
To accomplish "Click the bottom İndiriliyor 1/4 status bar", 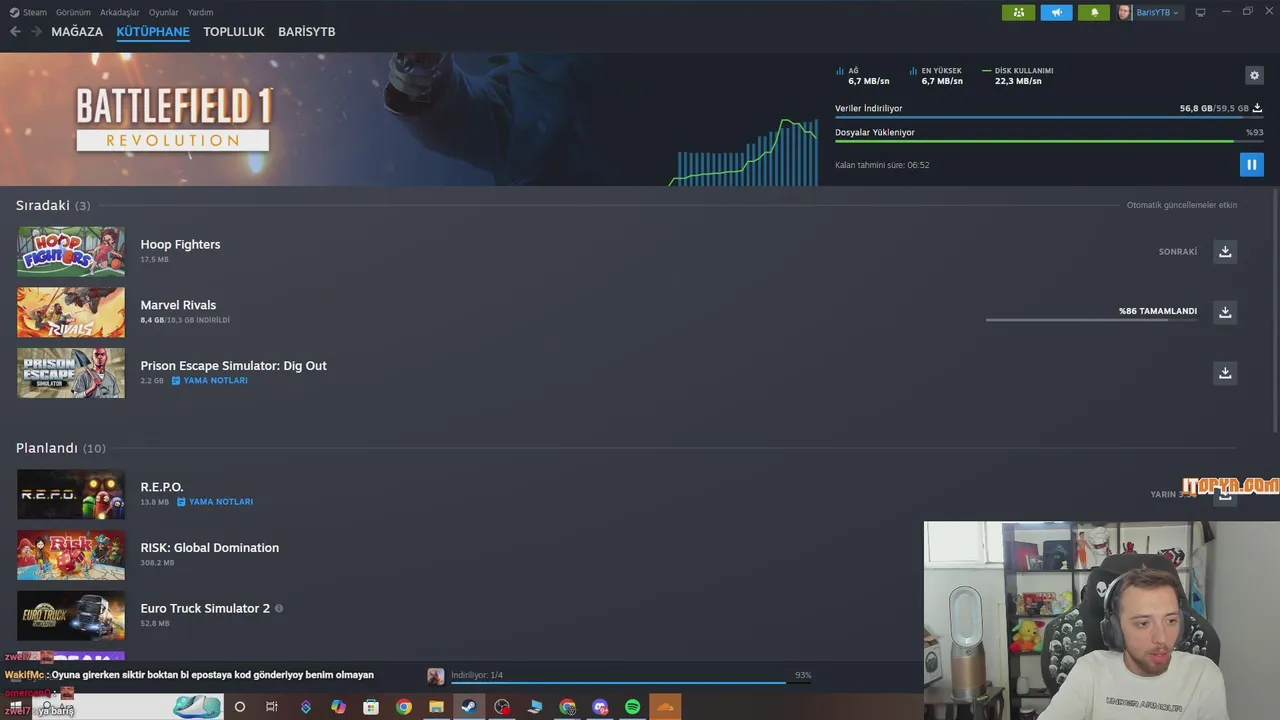I will pos(632,676).
